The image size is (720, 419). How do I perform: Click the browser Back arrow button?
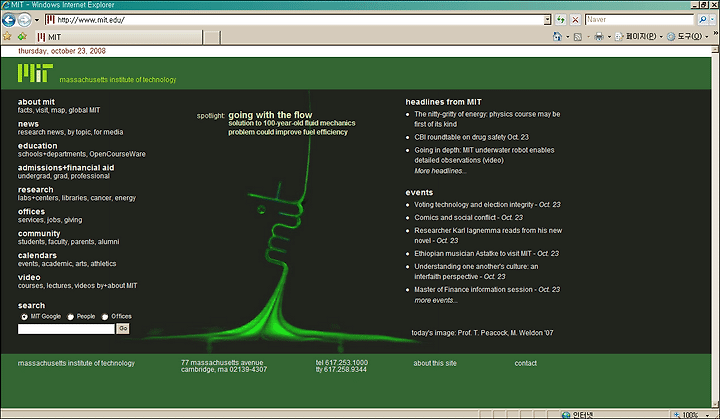(9, 20)
